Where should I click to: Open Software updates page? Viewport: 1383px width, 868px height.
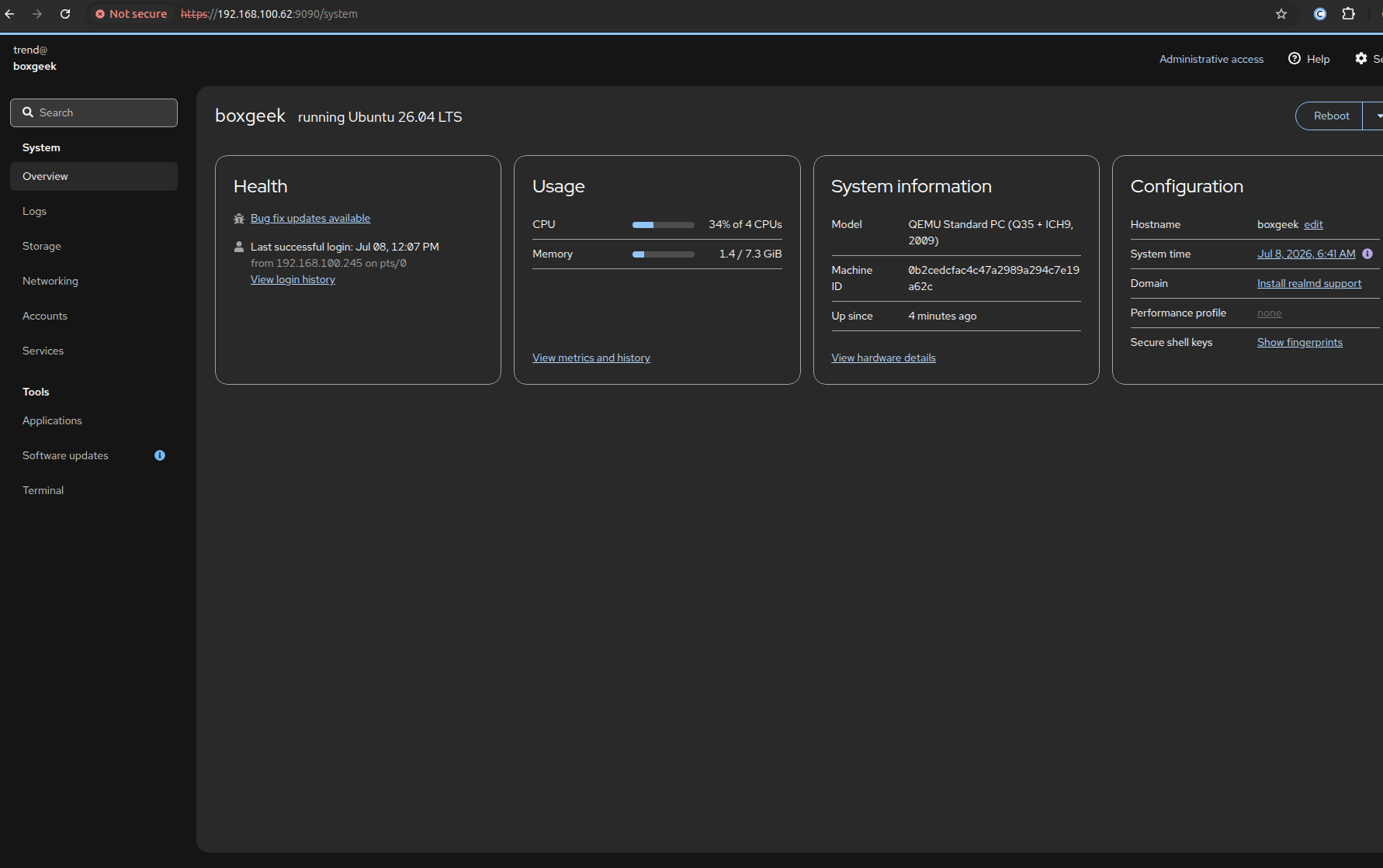coord(94,455)
